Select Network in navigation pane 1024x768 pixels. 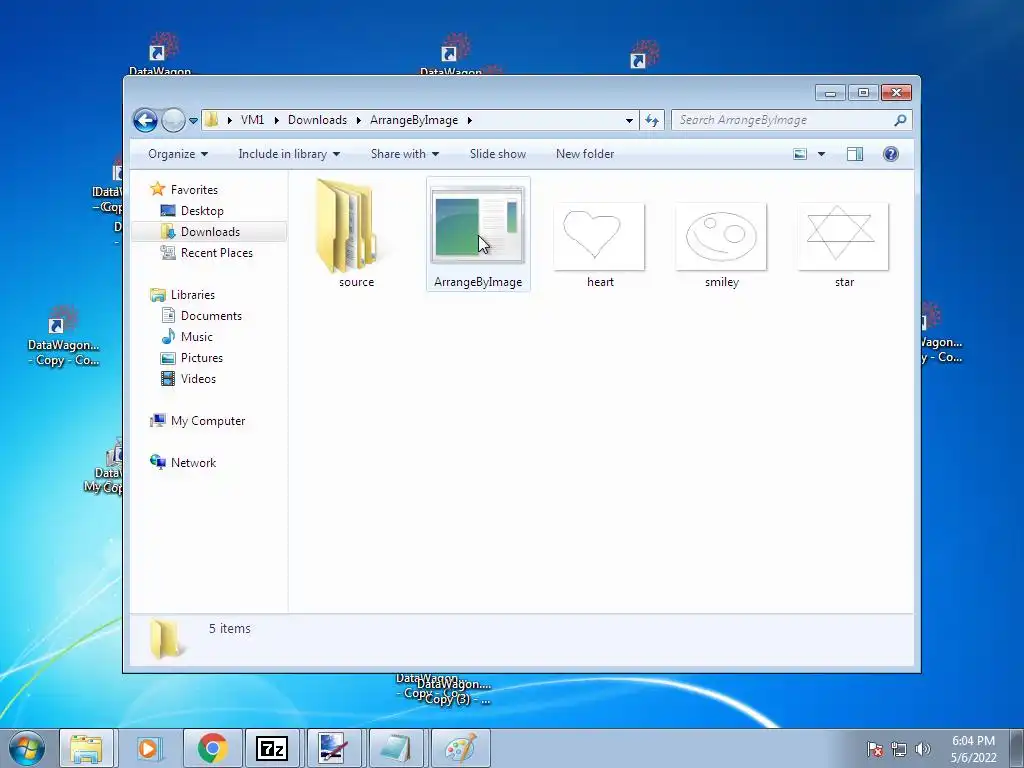(193, 463)
